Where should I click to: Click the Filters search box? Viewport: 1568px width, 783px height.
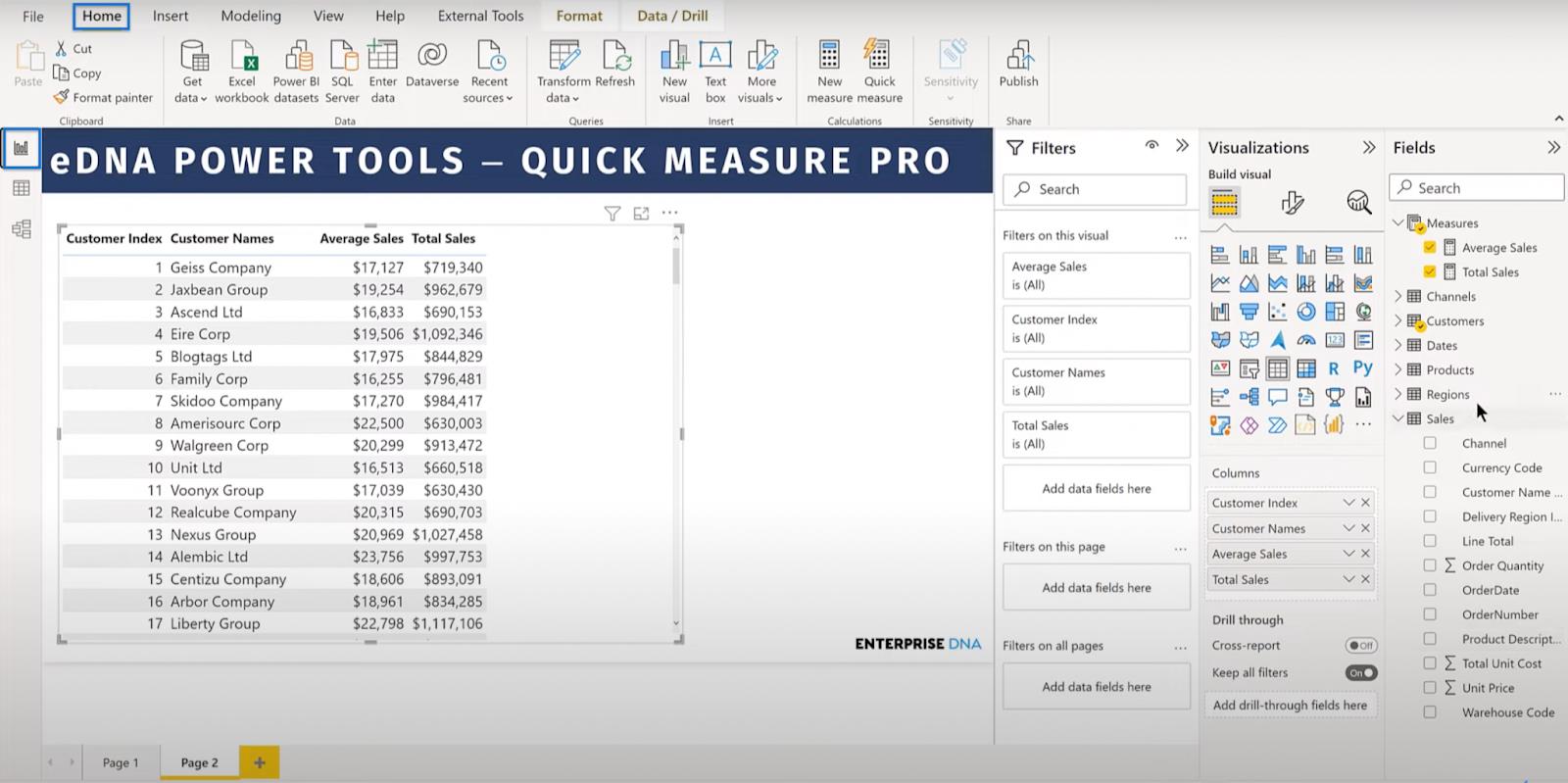pos(1094,189)
